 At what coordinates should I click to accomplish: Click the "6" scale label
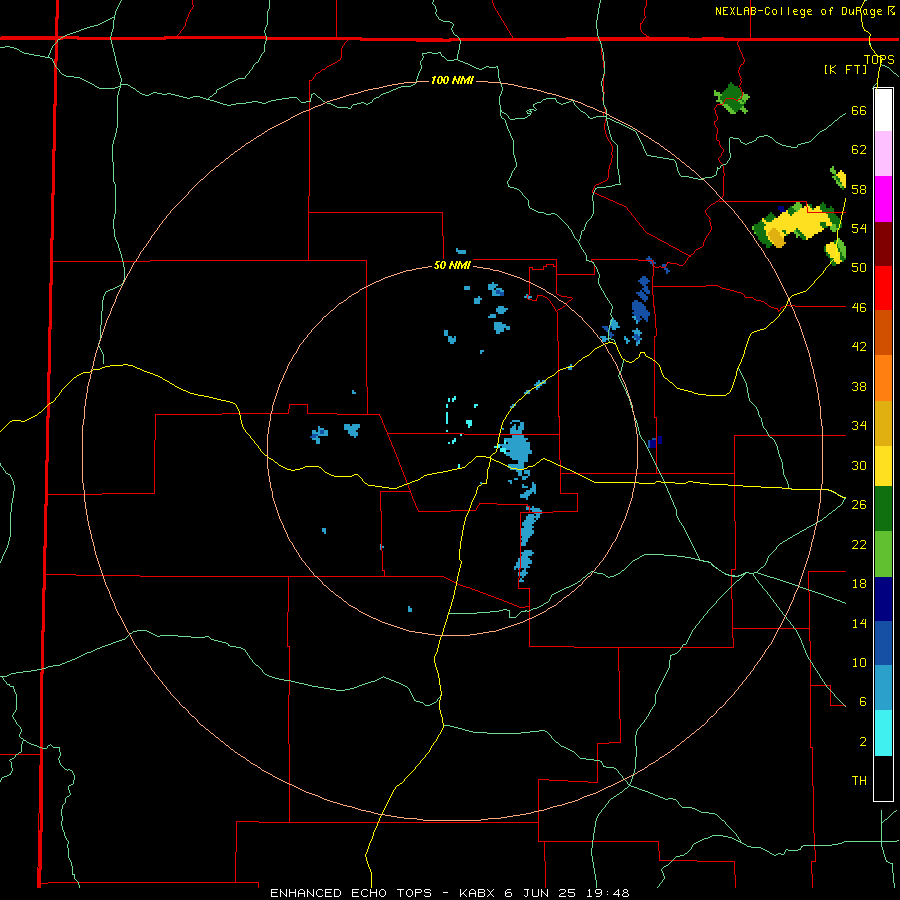click(863, 701)
